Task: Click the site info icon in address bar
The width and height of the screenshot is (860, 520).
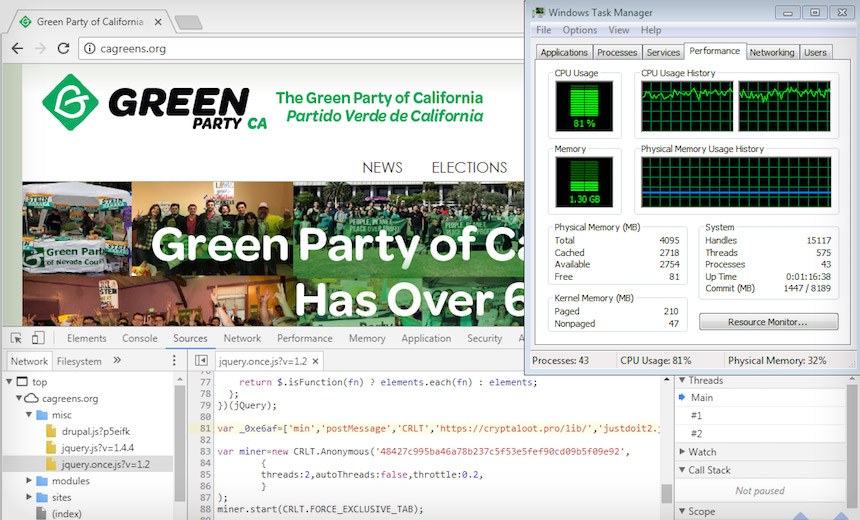Action: click(89, 48)
